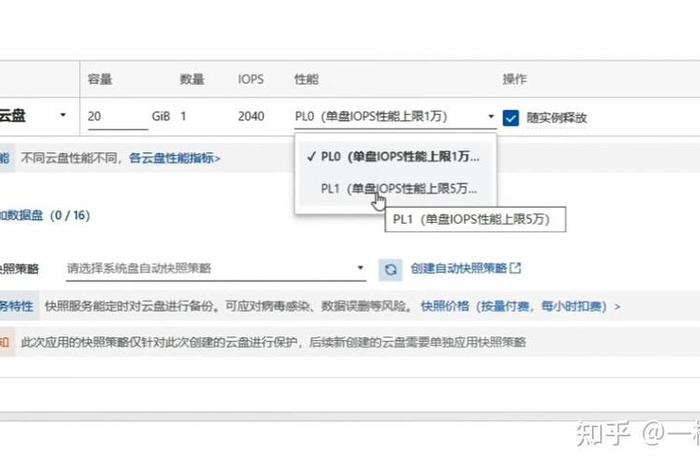Expand the 请选择系统盘自动快照策略 dropdown

(x=216, y=268)
